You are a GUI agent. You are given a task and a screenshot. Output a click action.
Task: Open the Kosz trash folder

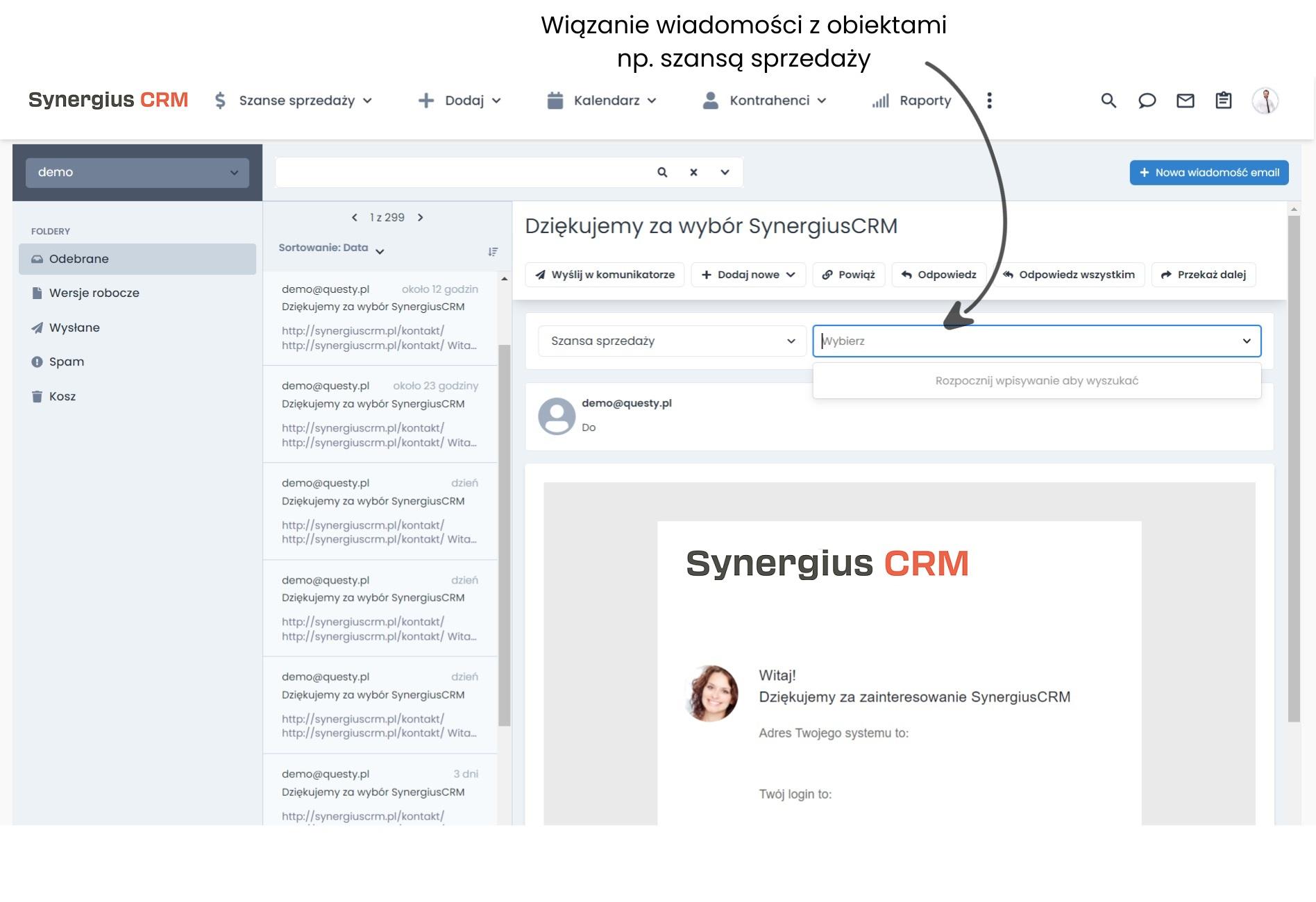coord(63,395)
